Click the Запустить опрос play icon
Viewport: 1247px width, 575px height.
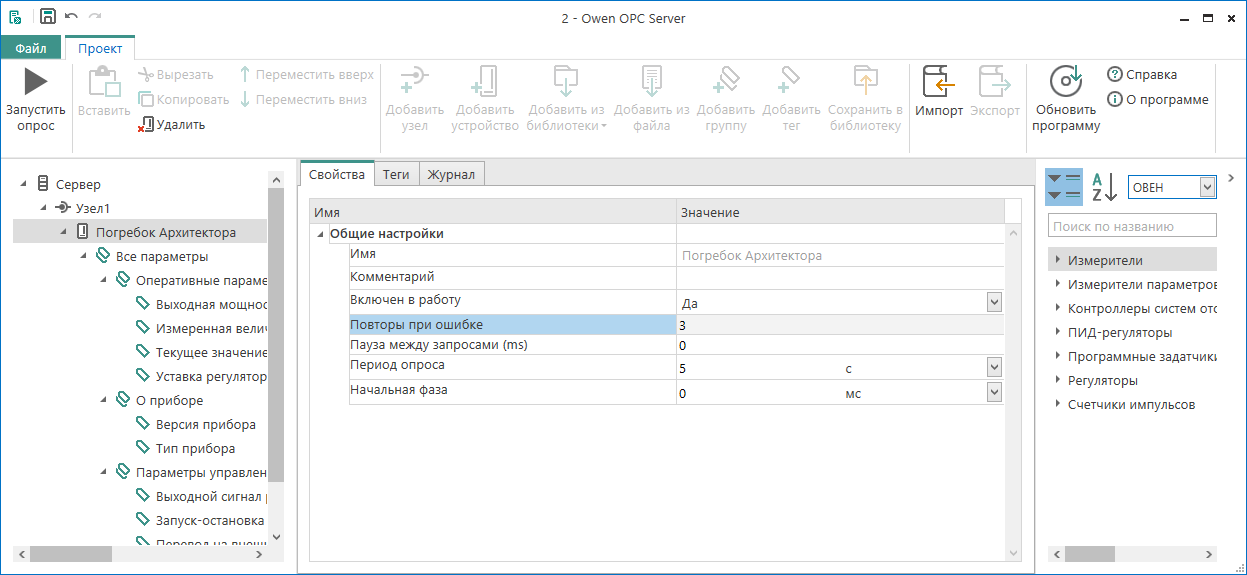pyautogui.click(x=35, y=82)
